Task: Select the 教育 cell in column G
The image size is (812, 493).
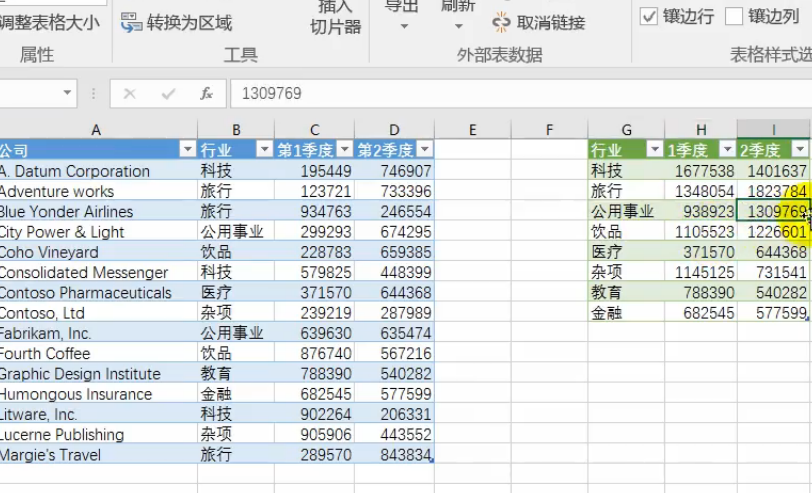Action: (x=626, y=293)
